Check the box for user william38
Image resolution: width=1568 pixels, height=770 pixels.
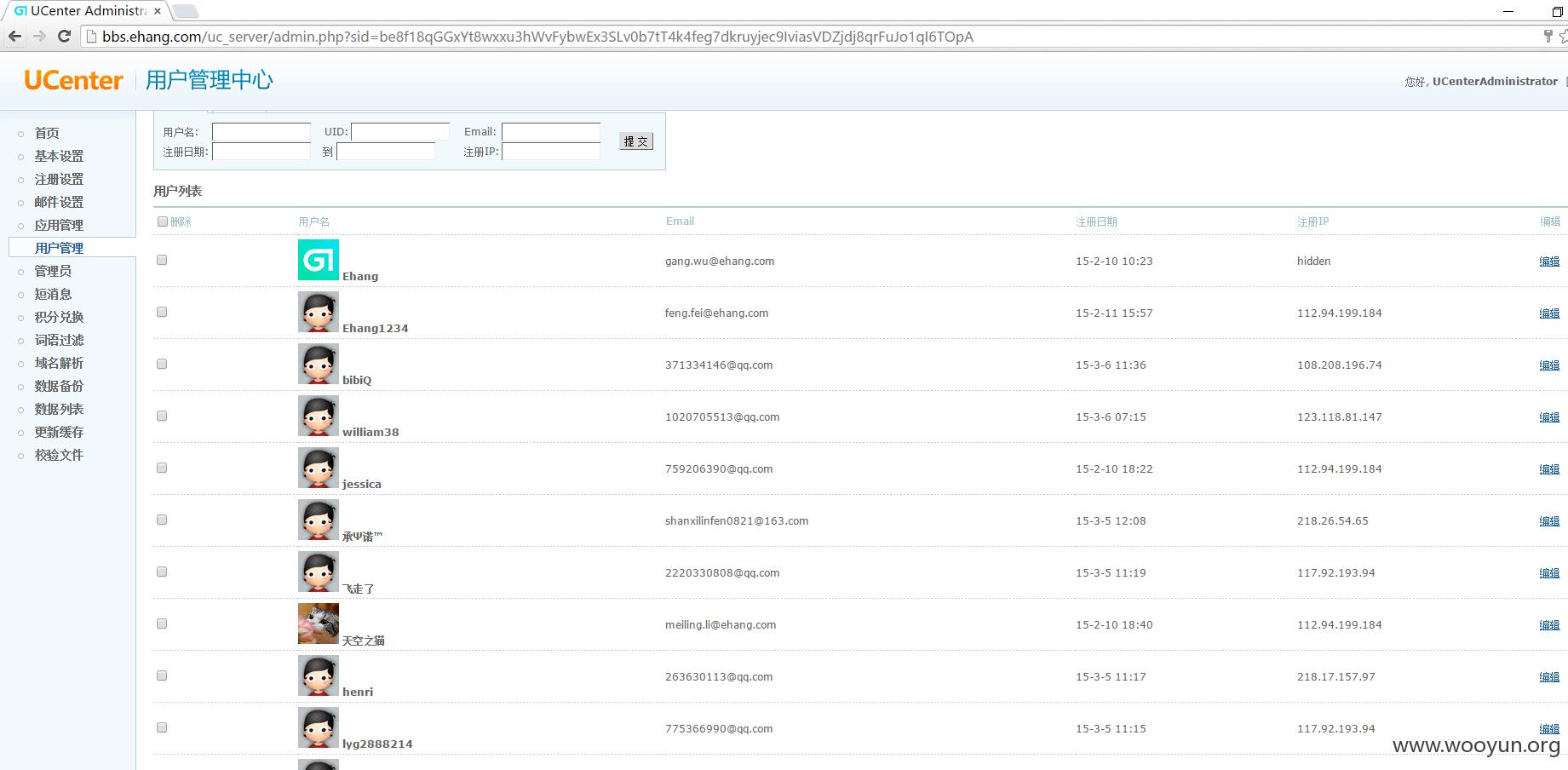click(x=162, y=416)
